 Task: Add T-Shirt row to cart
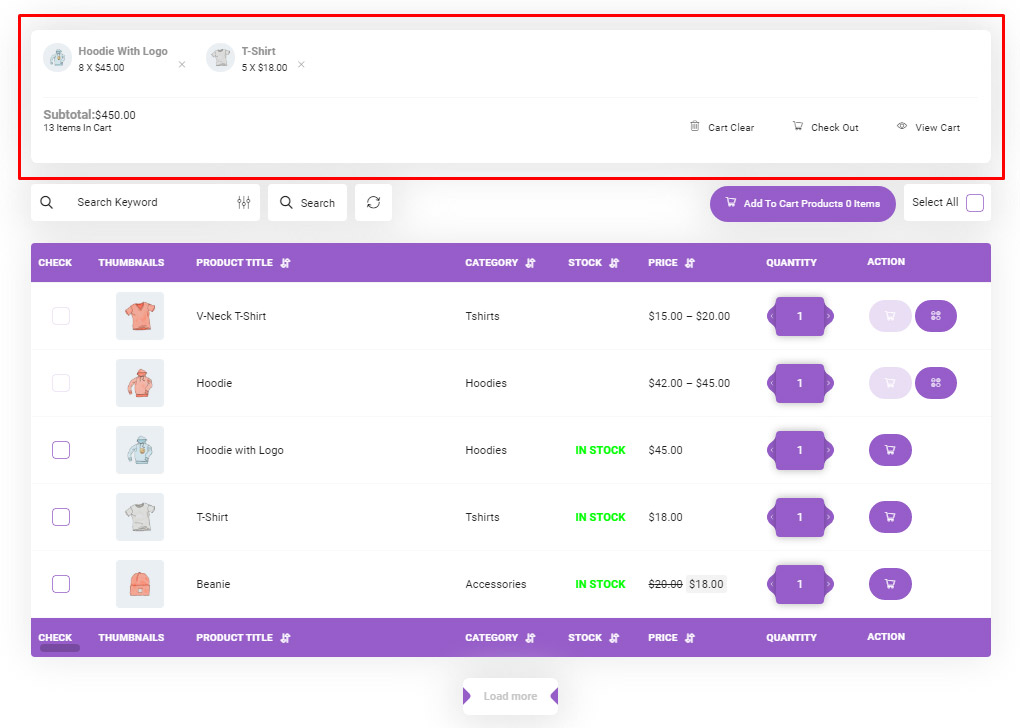tap(890, 517)
